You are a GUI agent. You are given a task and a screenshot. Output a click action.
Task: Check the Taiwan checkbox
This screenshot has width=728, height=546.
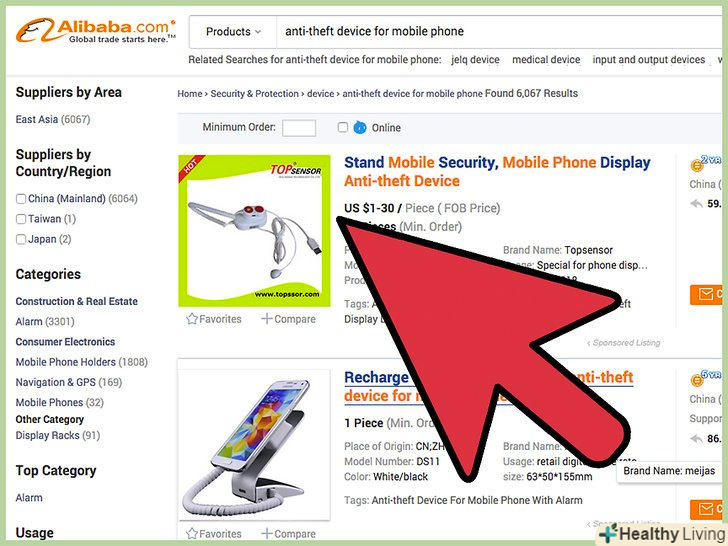pos(21,219)
